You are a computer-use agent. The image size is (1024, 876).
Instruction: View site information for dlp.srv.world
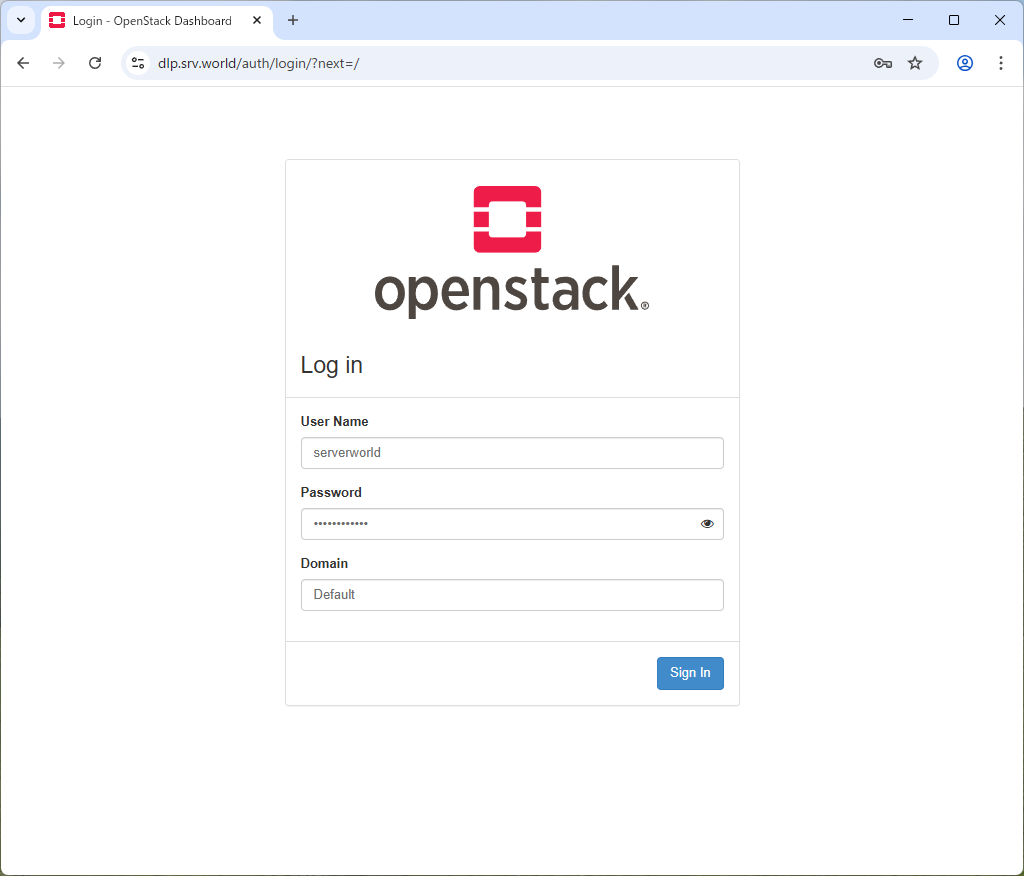138,63
